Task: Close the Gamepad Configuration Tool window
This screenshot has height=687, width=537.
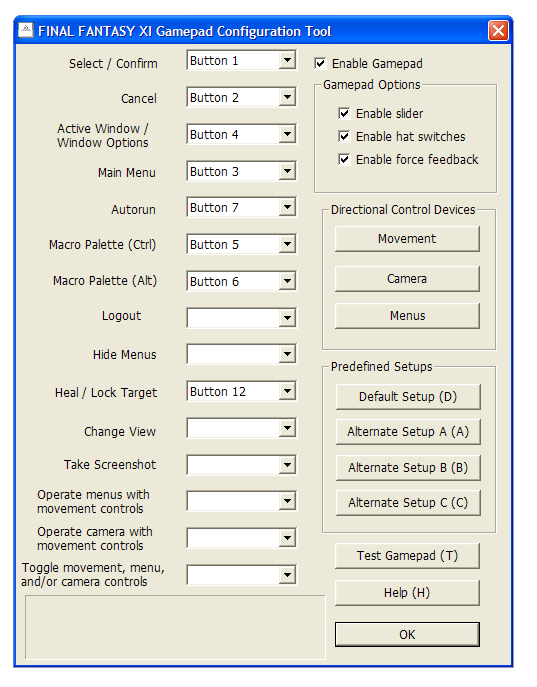Action: (498, 31)
